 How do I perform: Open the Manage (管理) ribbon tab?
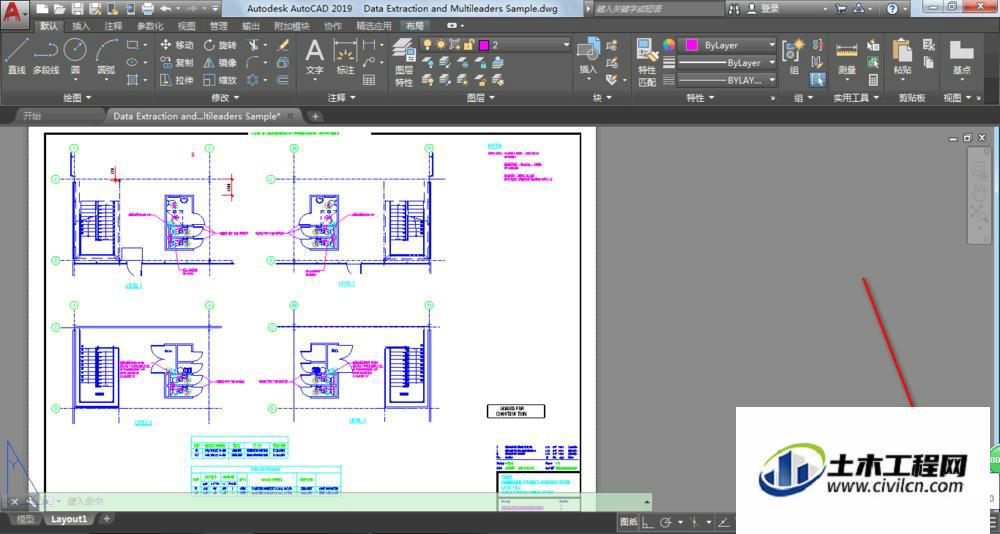pyautogui.click(x=219, y=26)
